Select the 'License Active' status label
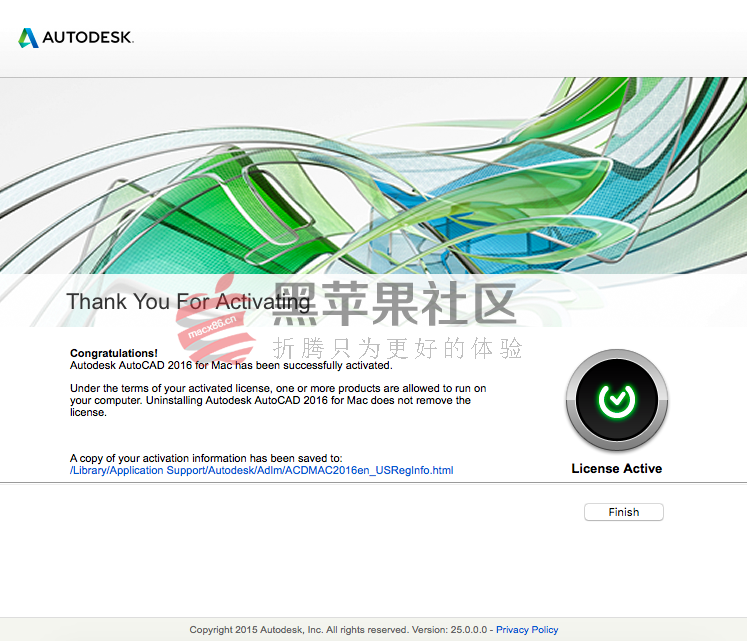This screenshot has height=641, width=747. 616,468
